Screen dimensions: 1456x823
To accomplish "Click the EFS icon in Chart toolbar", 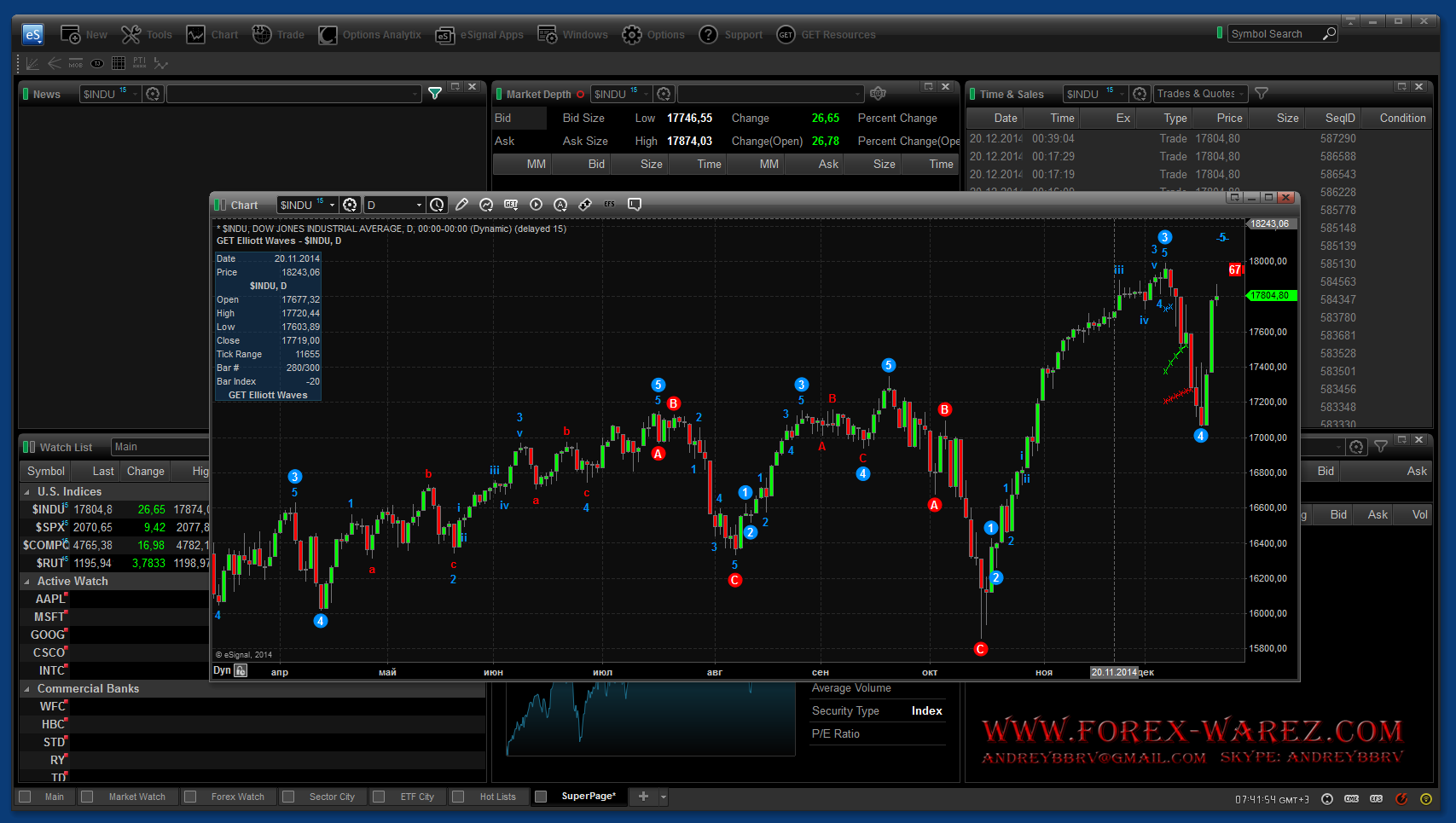I will coord(609,205).
